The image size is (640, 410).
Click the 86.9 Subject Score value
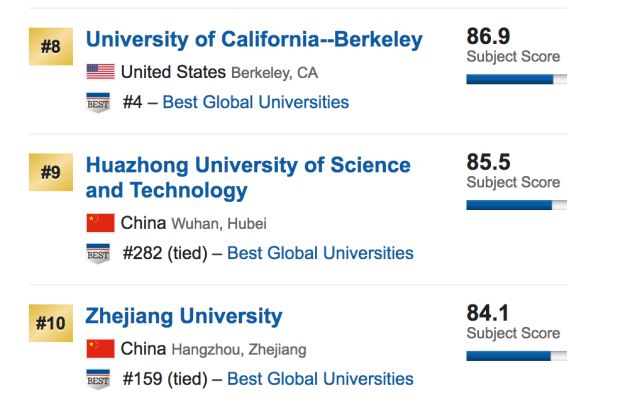coord(487,37)
